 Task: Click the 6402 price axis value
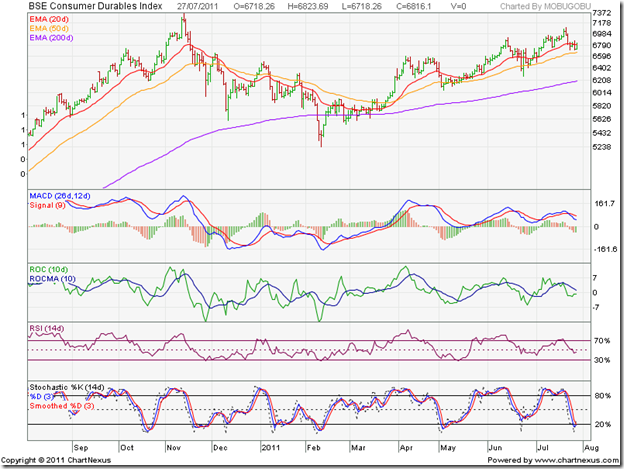click(602, 68)
